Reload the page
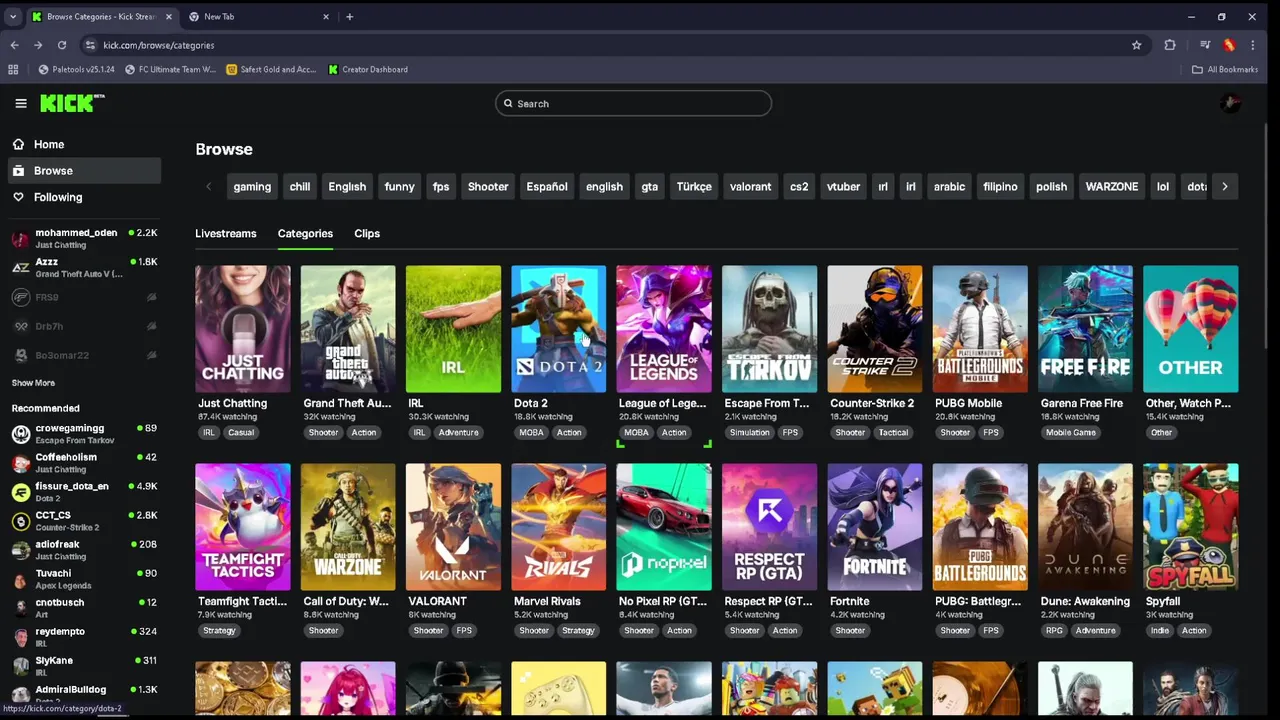Viewport: 1280px width, 720px height. click(x=61, y=45)
